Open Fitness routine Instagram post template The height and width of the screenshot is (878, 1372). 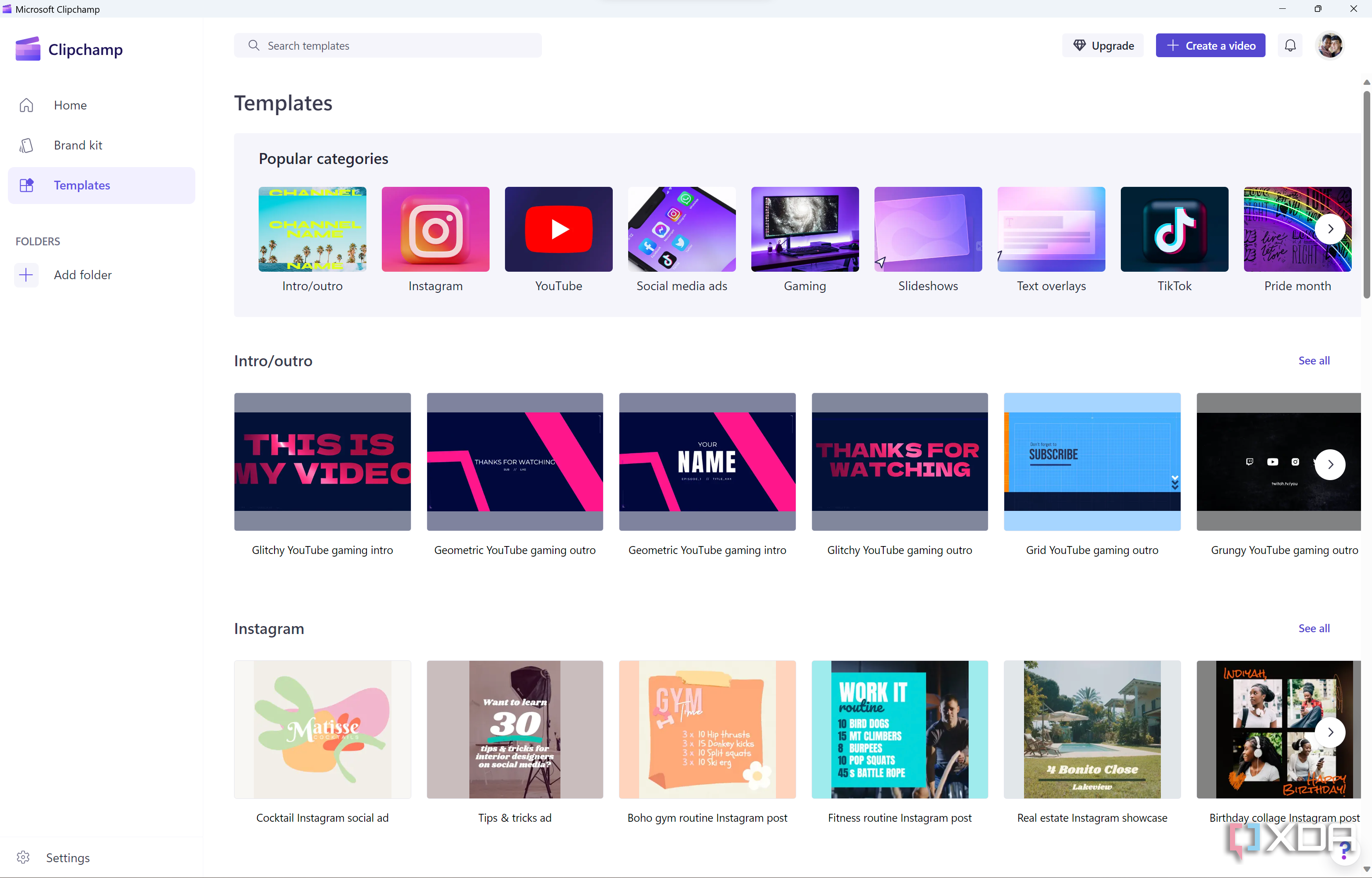coord(899,730)
